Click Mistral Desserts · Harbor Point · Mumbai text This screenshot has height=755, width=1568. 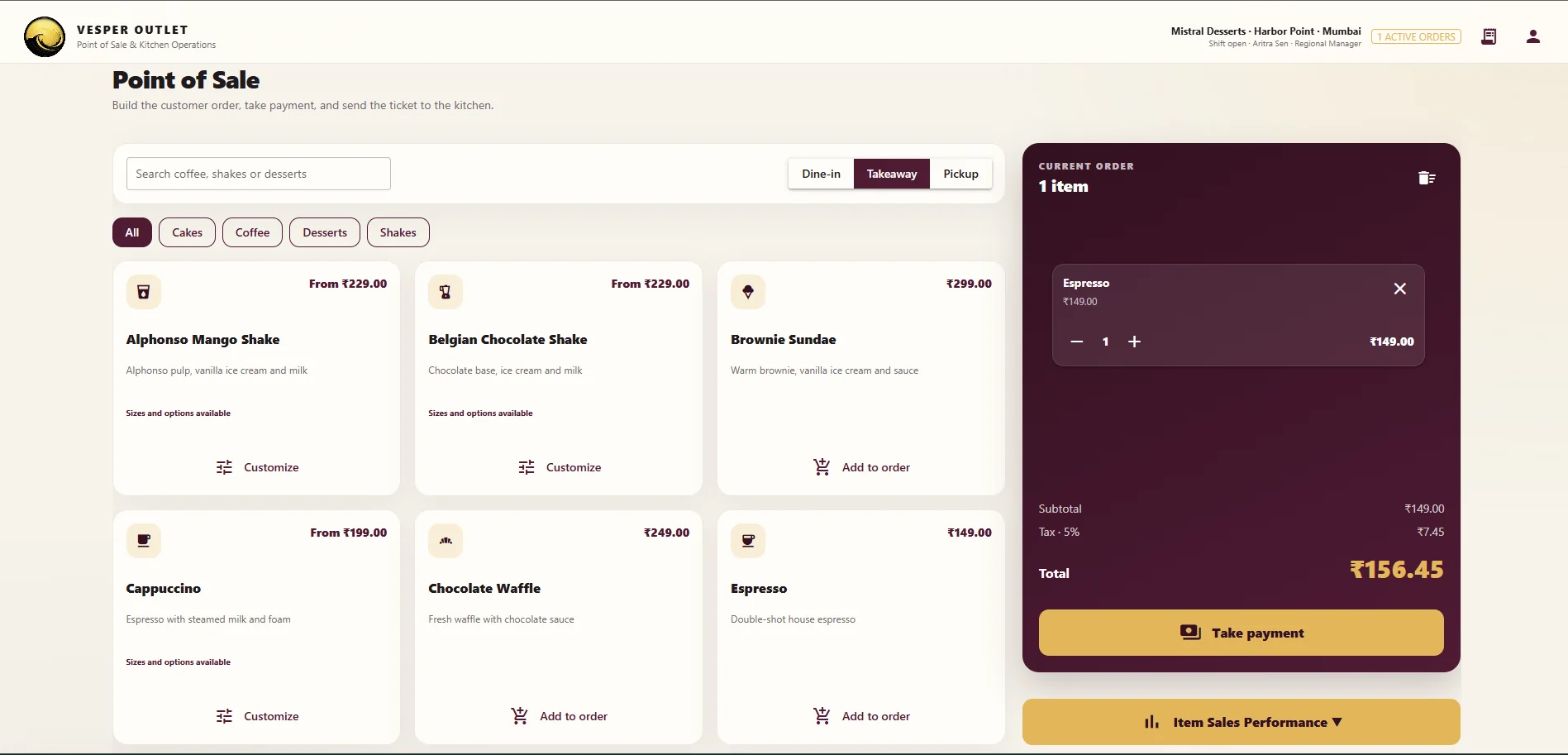[1265, 31]
